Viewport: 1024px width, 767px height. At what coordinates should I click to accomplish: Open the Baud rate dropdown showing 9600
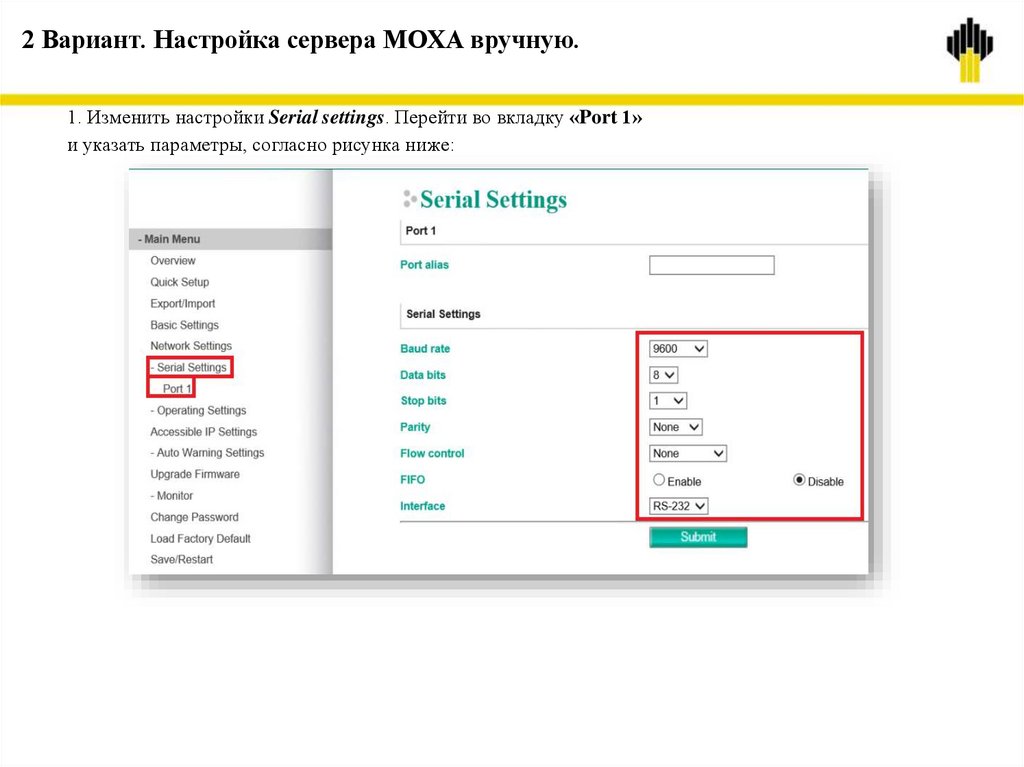click(x=676, y=348)
